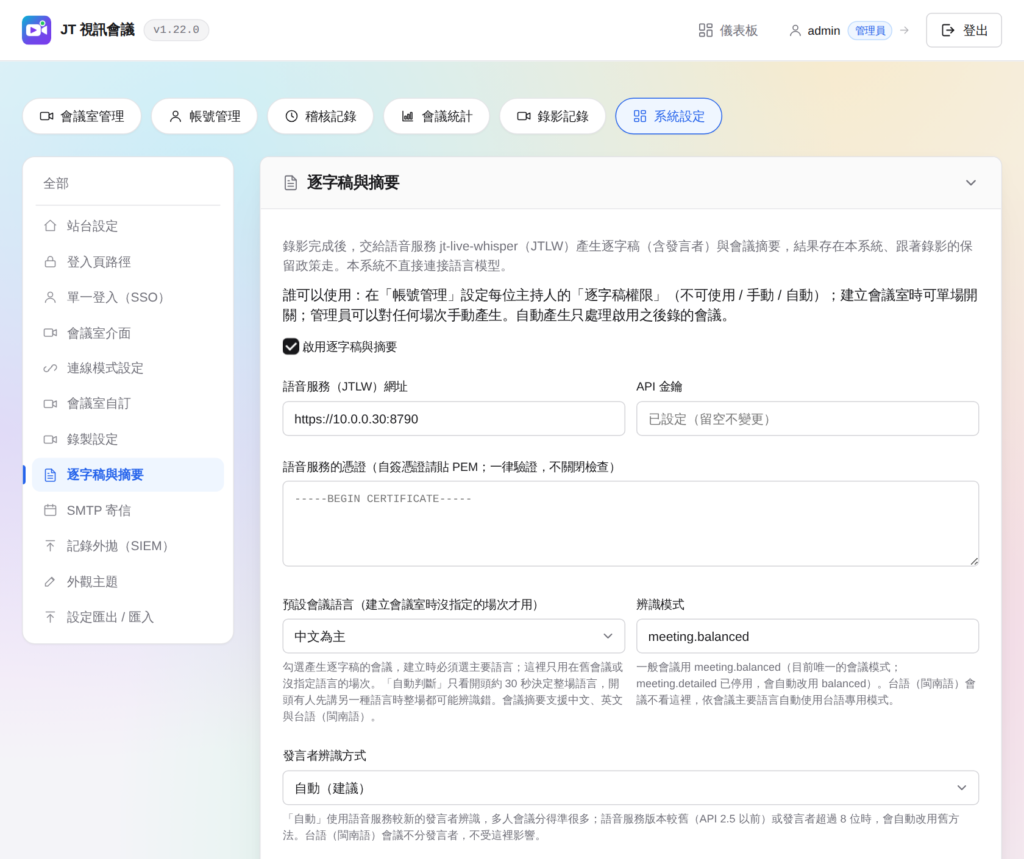This screenshot has height=859, width=1024.
Task: Collapse the 逐字稿與摘要 panel with the chevron
Action: tap(971, 183)
